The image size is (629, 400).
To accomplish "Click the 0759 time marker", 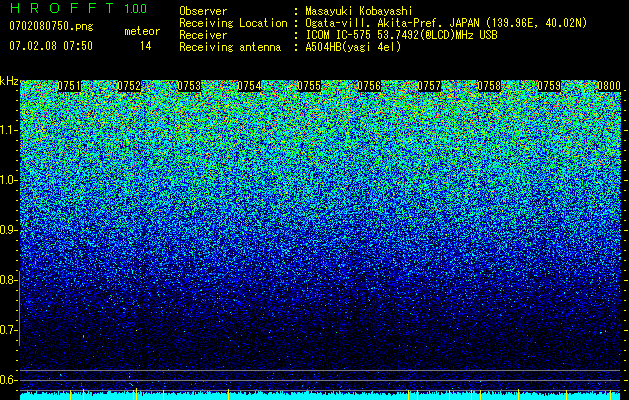I will click(x=549, y=86).
